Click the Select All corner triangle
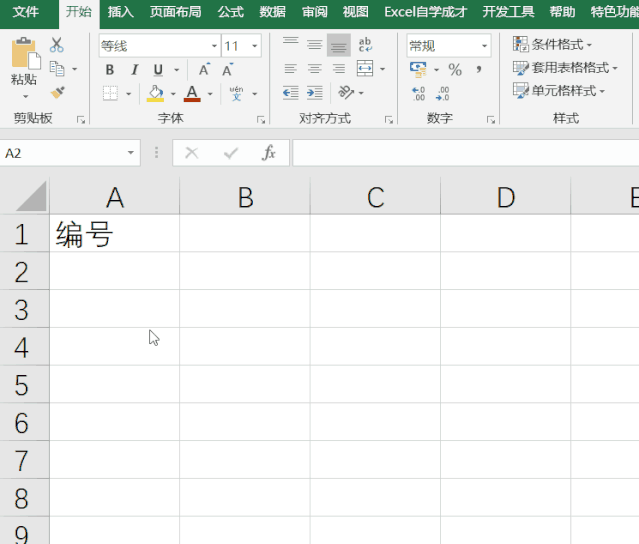The width and height of the screenshot is (639, 544). (32, 196)
